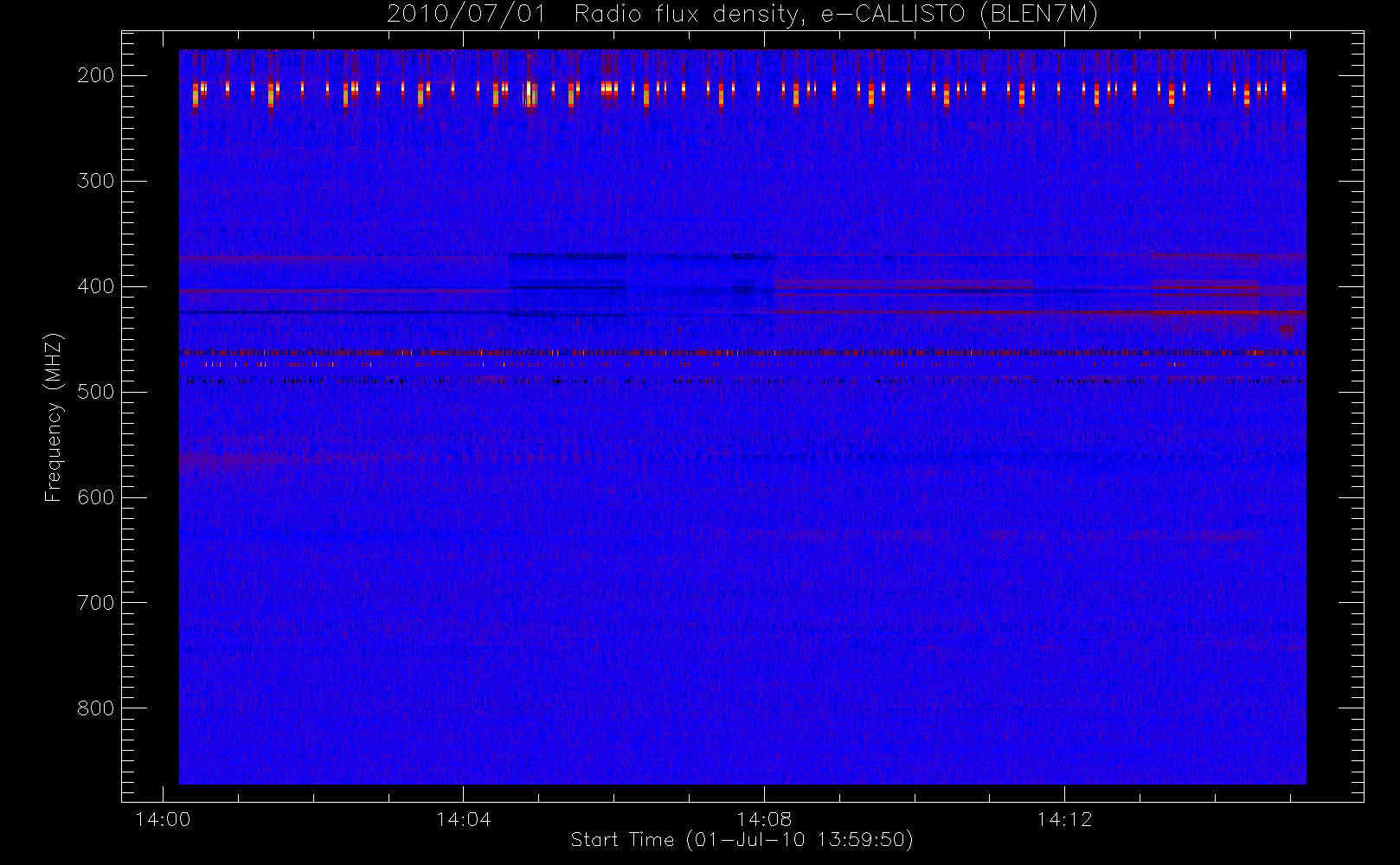Viewport: 1400px width, 865px height.
Task: Click the 'Start Time (01-Jul-10 13:59:50)' label
Action: point(742,840)
